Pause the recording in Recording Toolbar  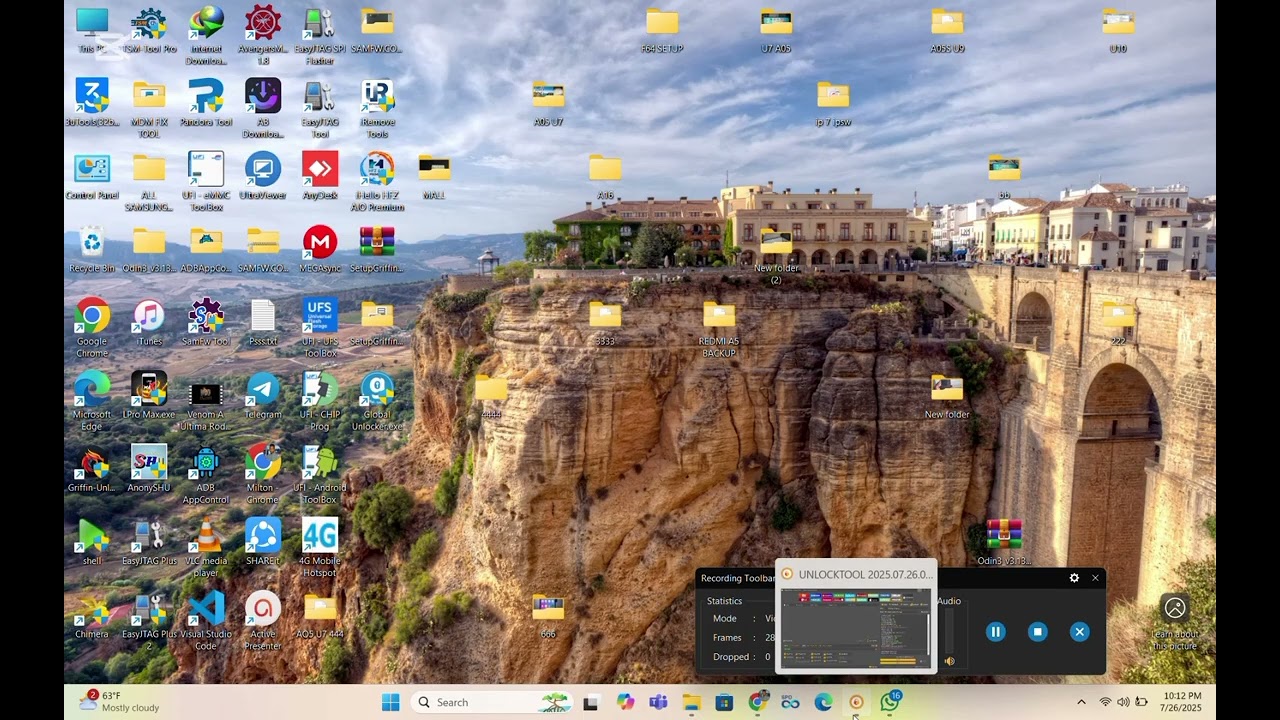pos(995,631)
